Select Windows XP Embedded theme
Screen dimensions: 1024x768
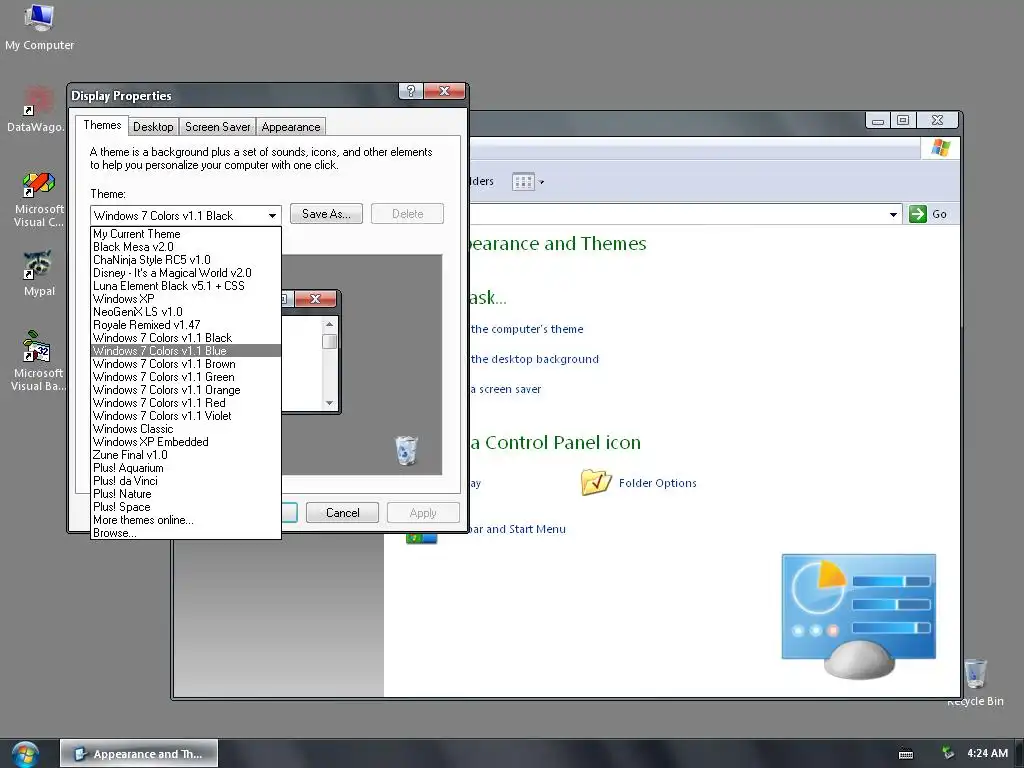186,442
